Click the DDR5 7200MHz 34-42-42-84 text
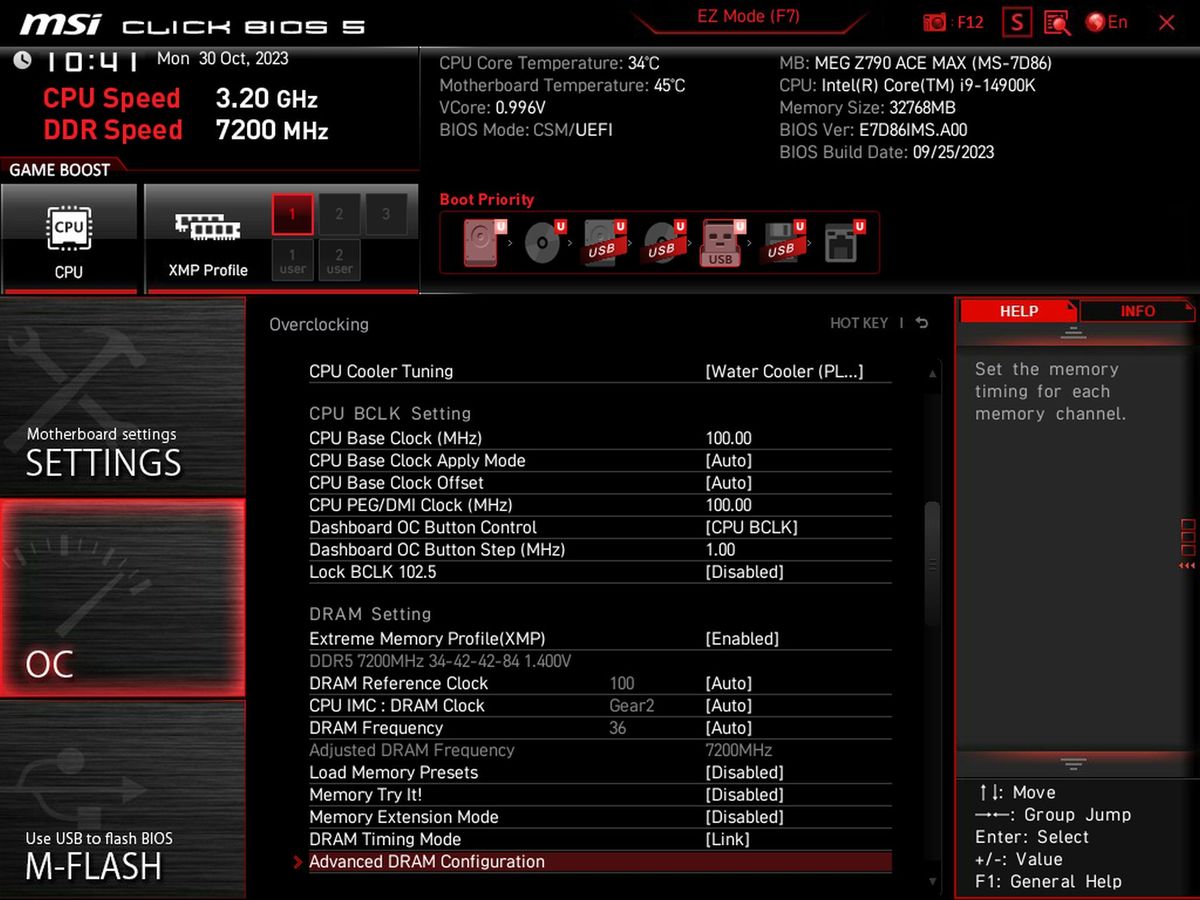This screenshot has height=900, width=1200. [x=440, y=661]
